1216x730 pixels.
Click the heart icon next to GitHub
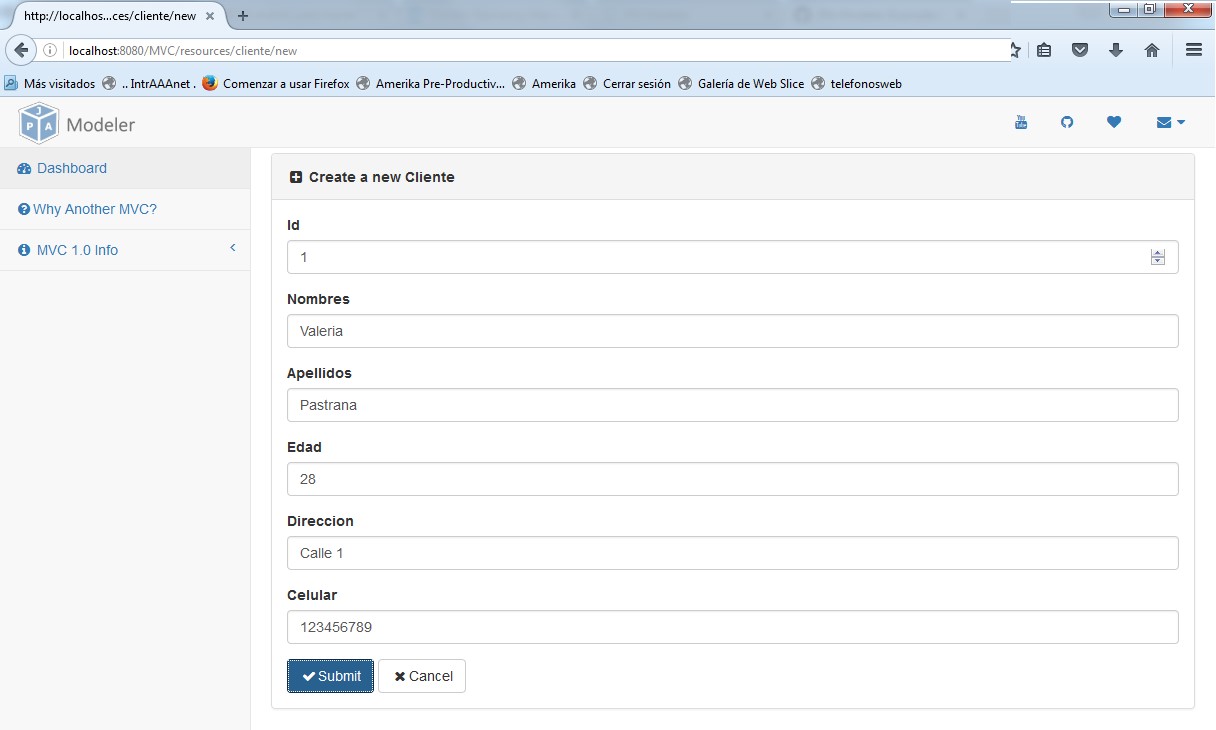tap(1114, 121)
